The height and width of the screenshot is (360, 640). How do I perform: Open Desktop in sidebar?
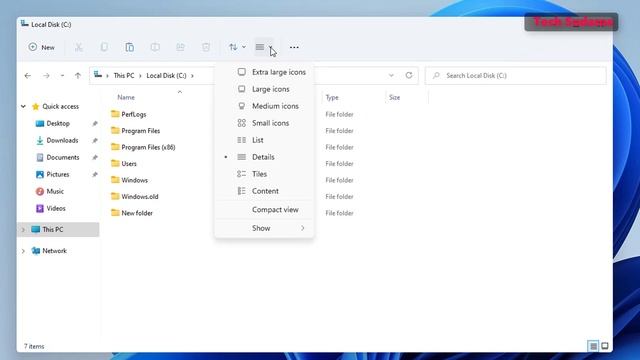pos(53,123)
